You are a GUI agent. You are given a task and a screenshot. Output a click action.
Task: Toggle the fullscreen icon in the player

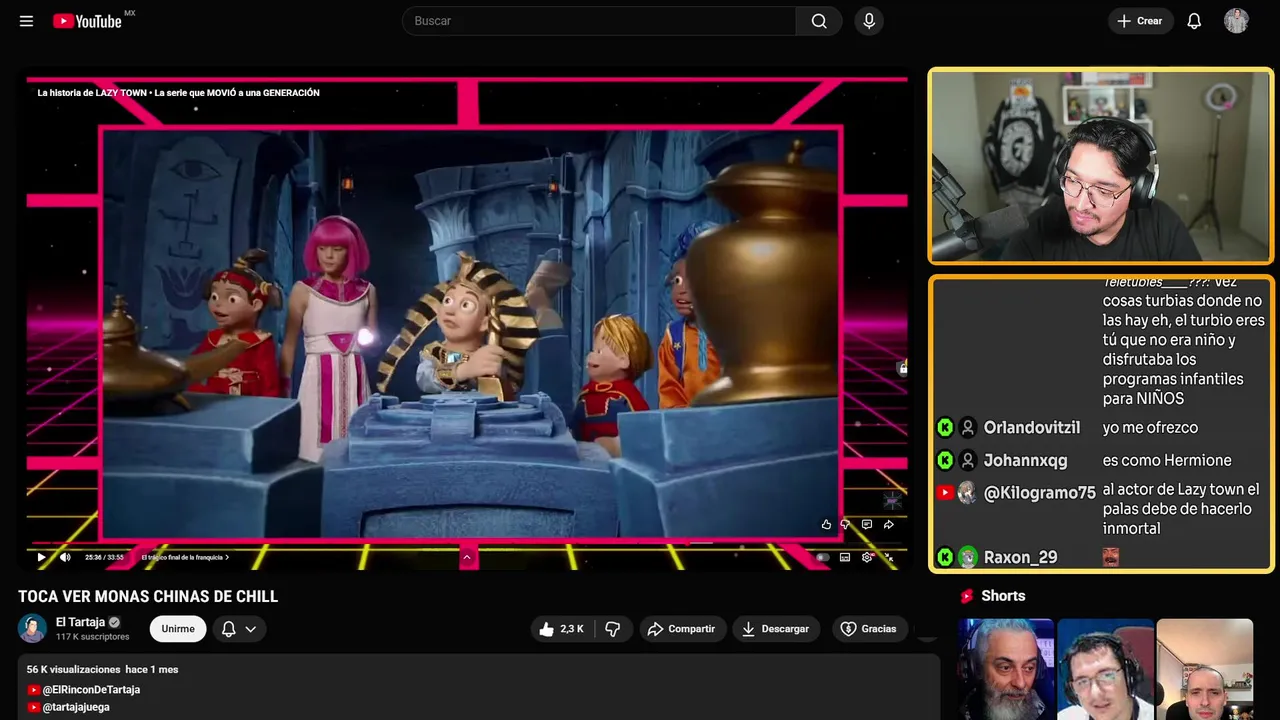click(889, 557)
